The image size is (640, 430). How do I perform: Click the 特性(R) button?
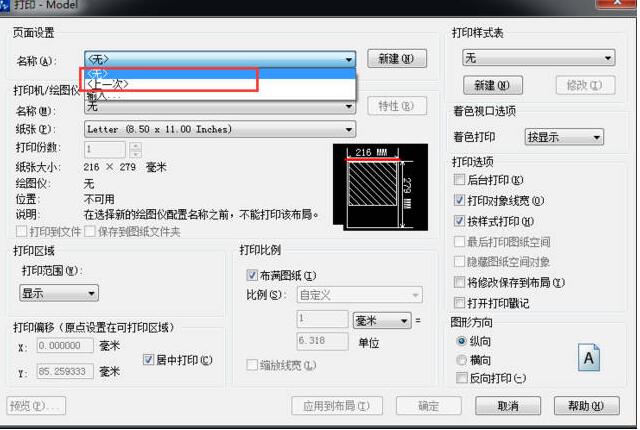point(397,106)
